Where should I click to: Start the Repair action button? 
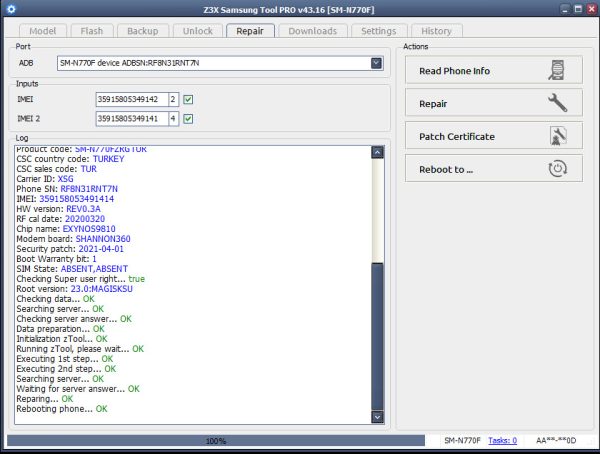click(x=494, y=103)
